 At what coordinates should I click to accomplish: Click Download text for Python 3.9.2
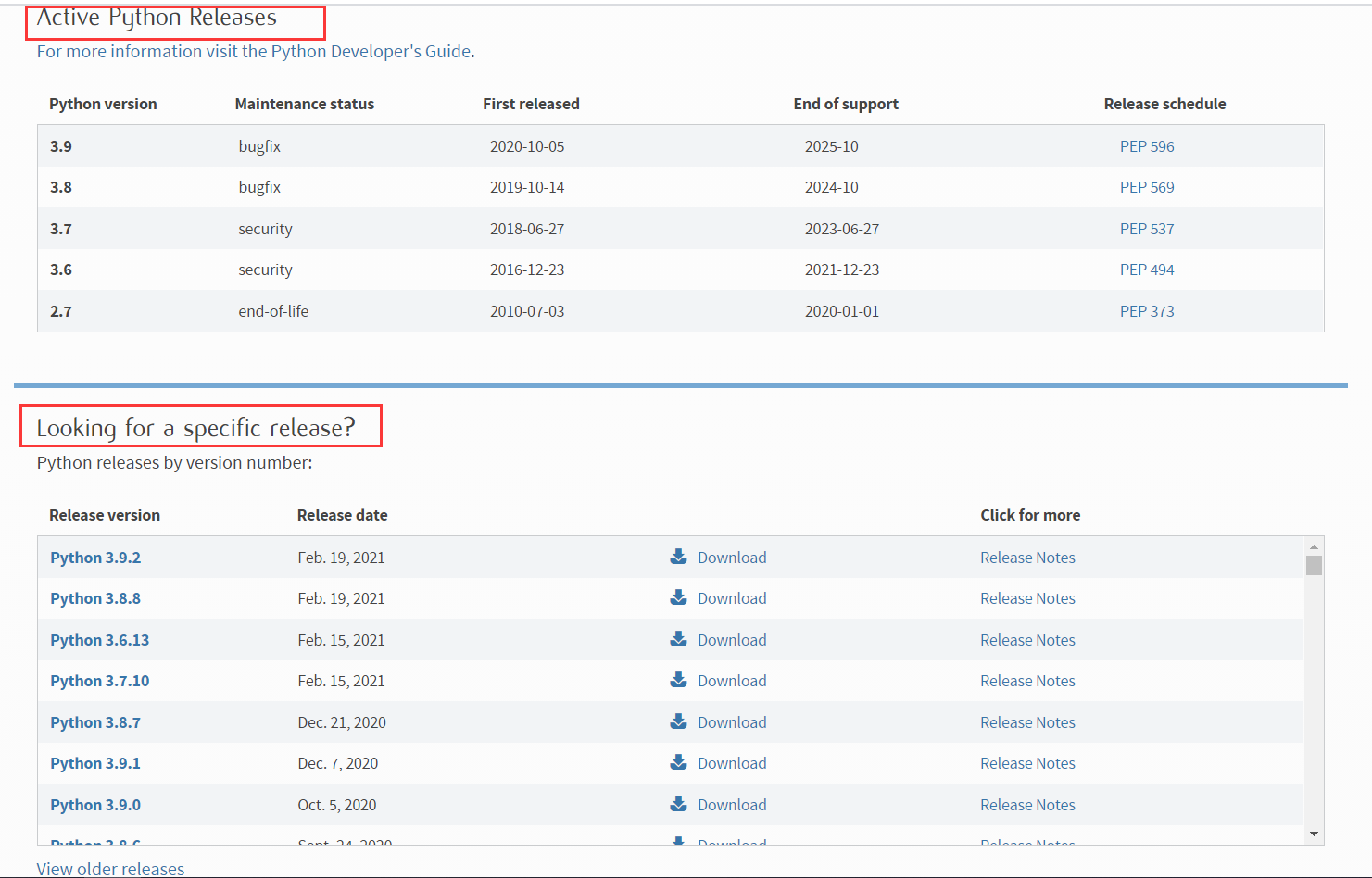732,558
